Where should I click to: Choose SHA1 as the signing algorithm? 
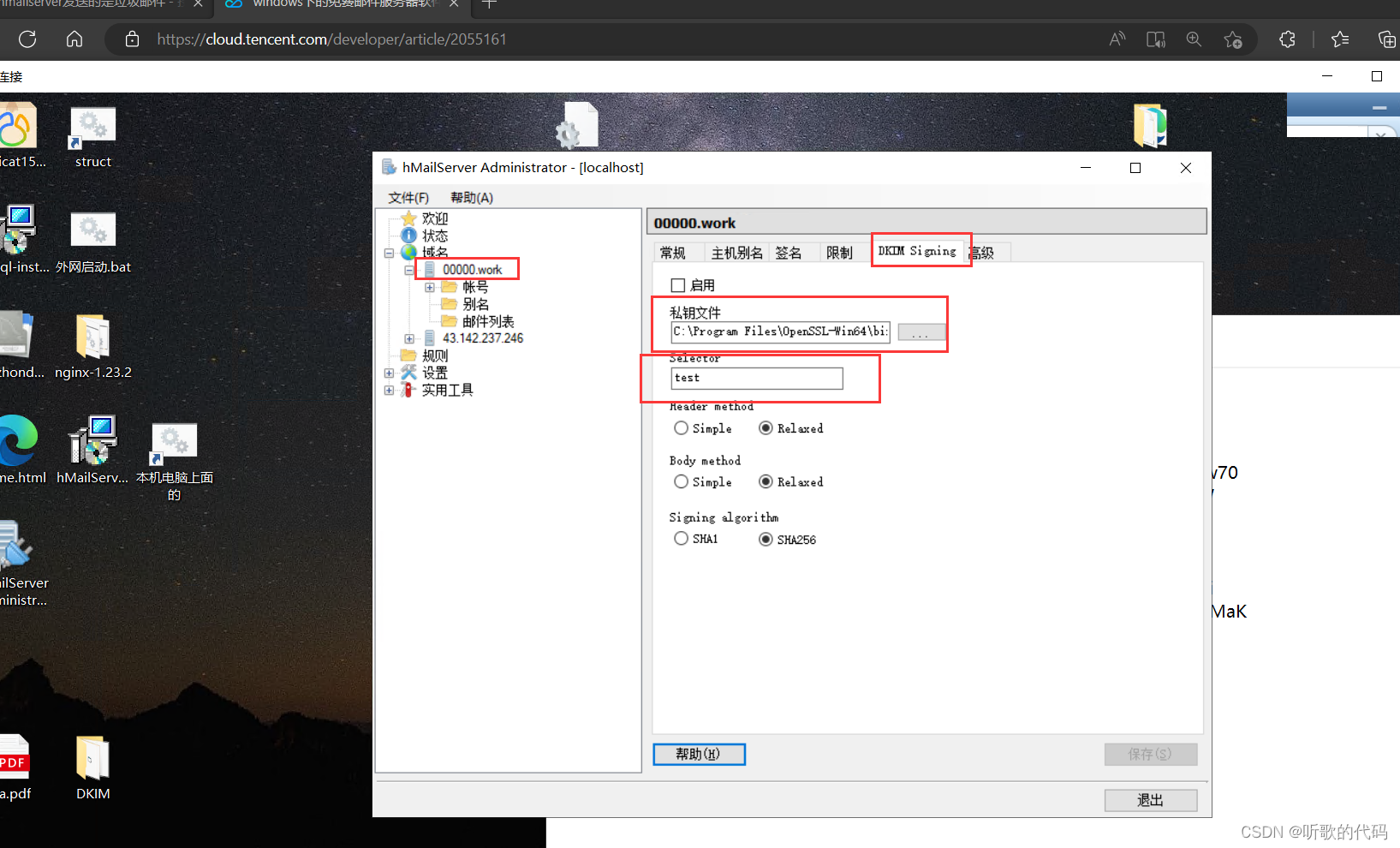pyautogui.click(x=681, y=538)
